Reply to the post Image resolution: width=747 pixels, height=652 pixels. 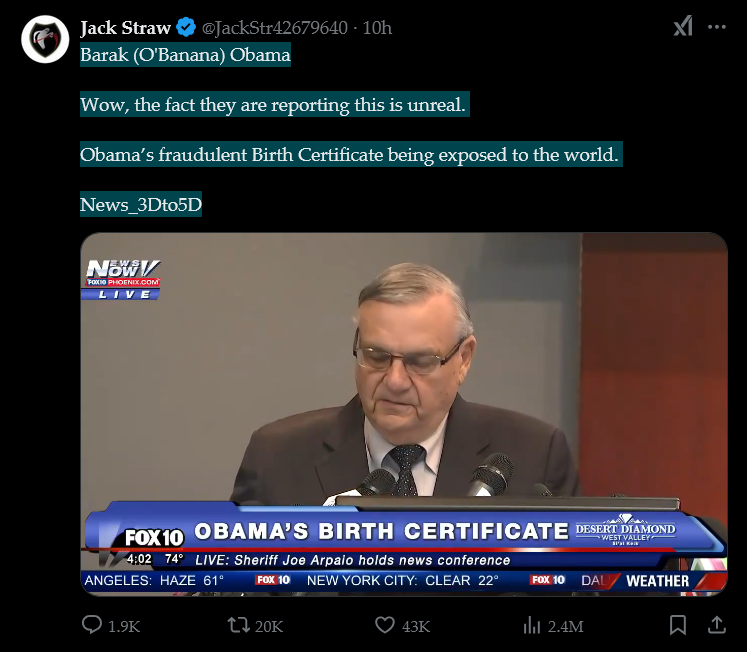pyautogui.click(x=91, y=625)
